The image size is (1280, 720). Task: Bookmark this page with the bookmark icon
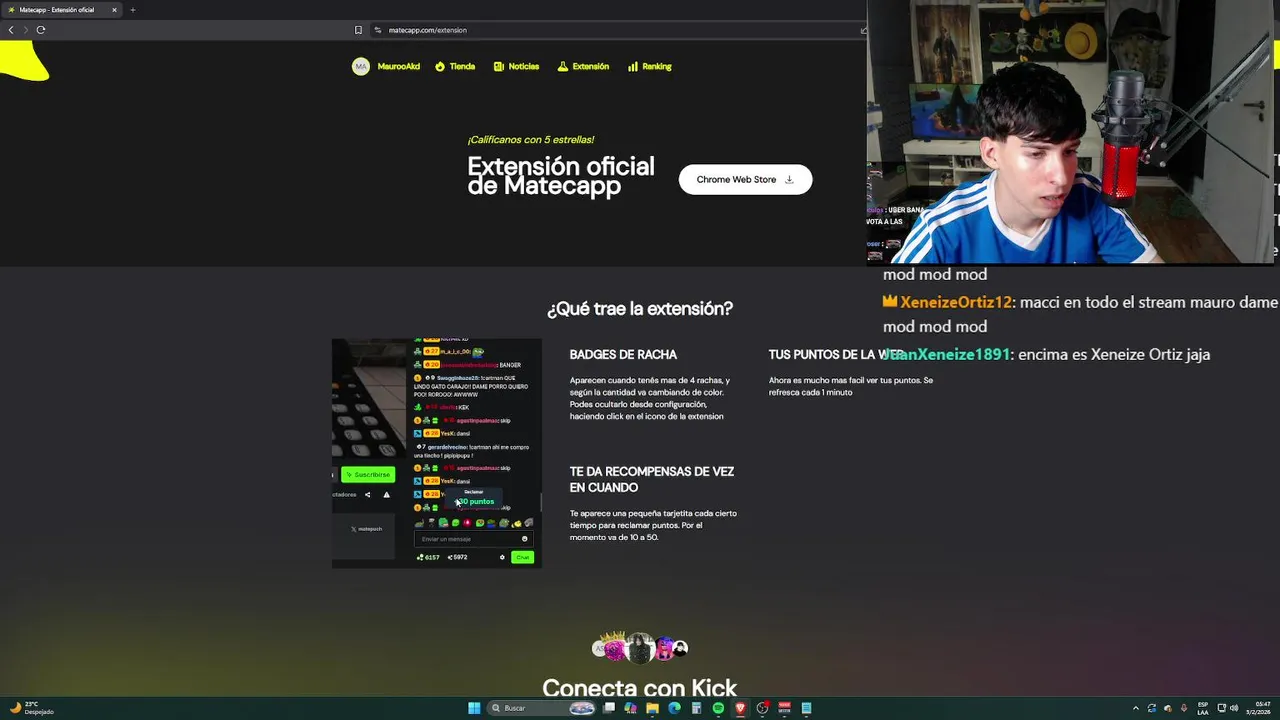point(358,30)
